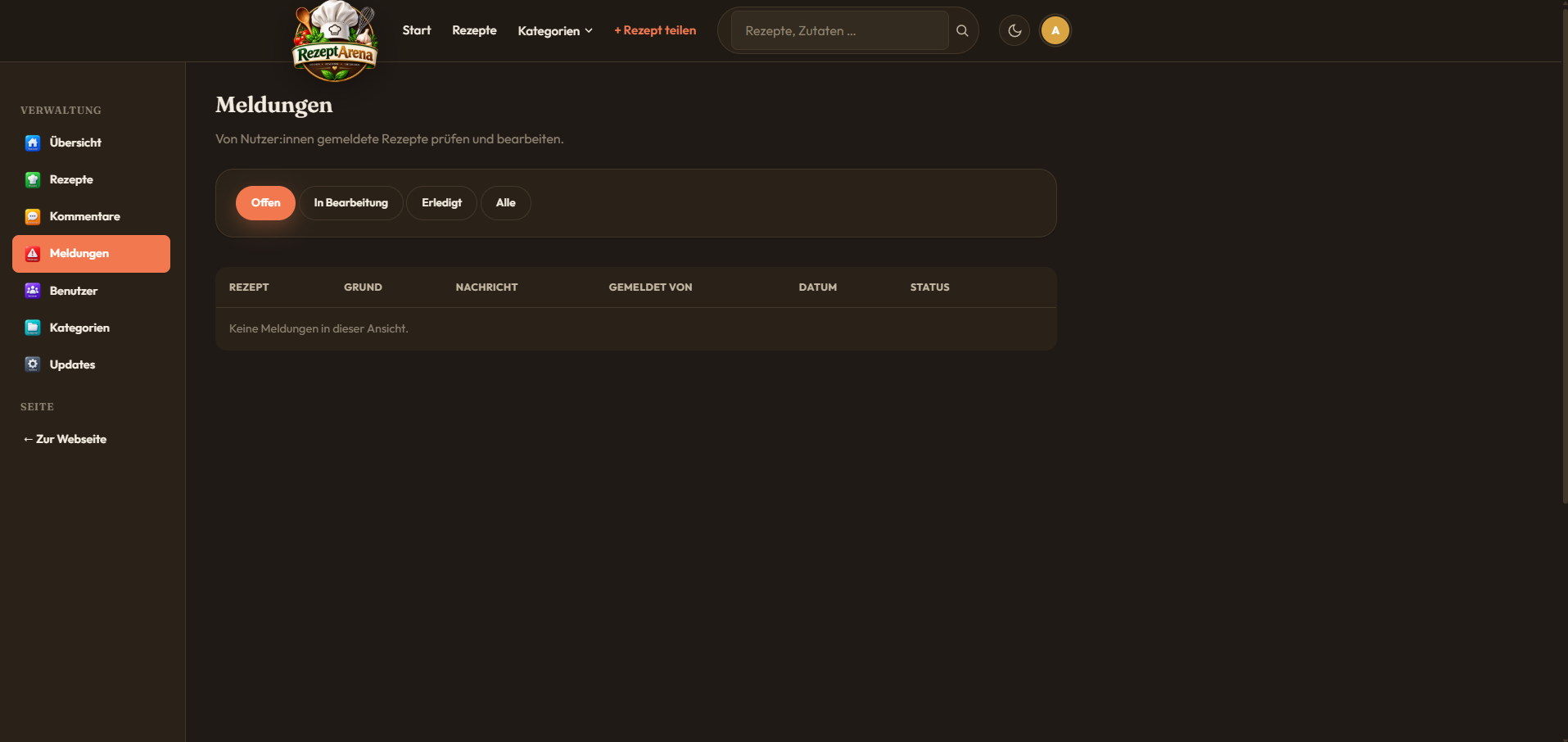Open Benutzer label in the sidebar
Screen dimensions: 1568x742
[74, 291]
